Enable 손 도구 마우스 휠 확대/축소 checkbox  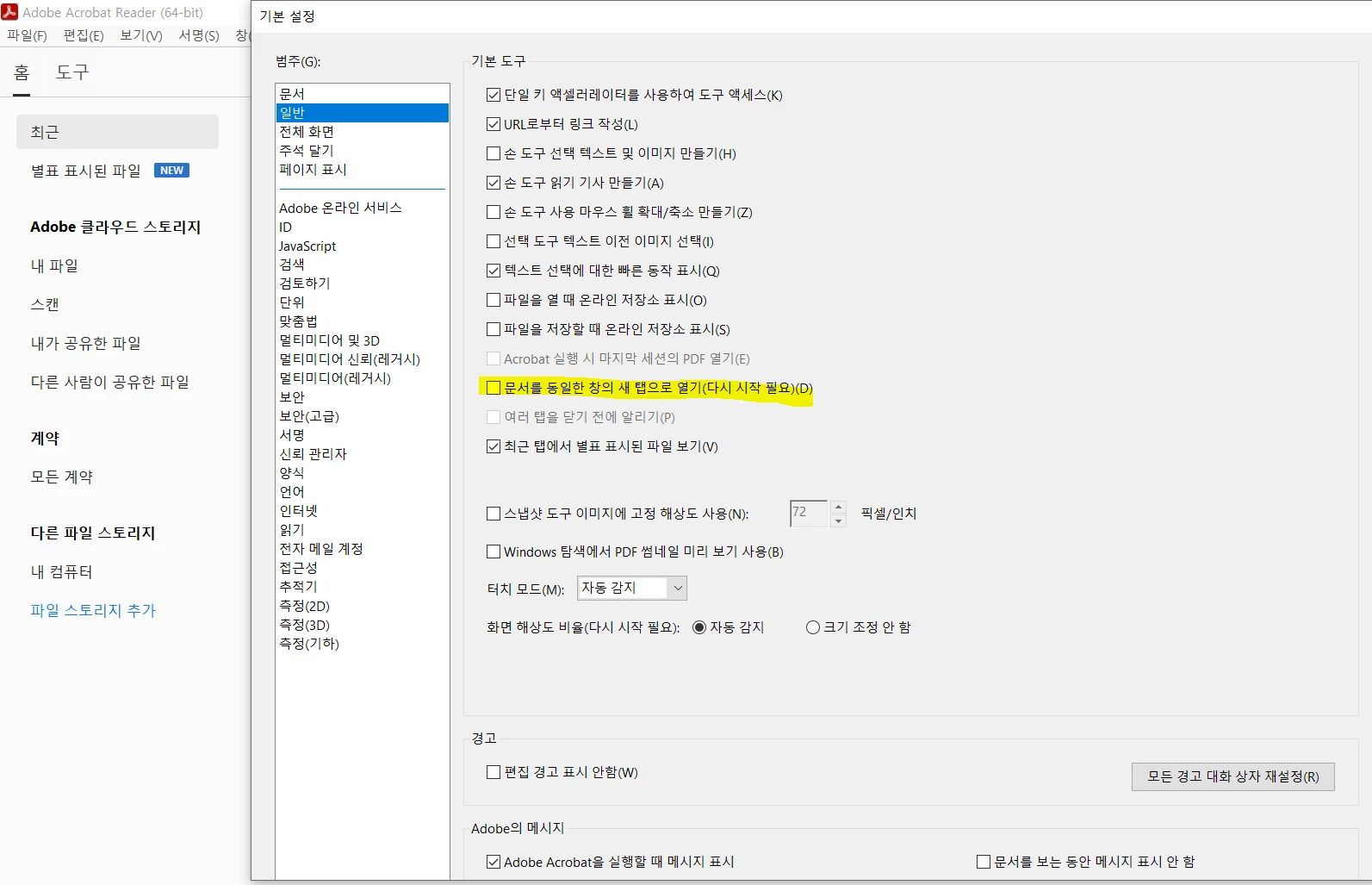494,212
